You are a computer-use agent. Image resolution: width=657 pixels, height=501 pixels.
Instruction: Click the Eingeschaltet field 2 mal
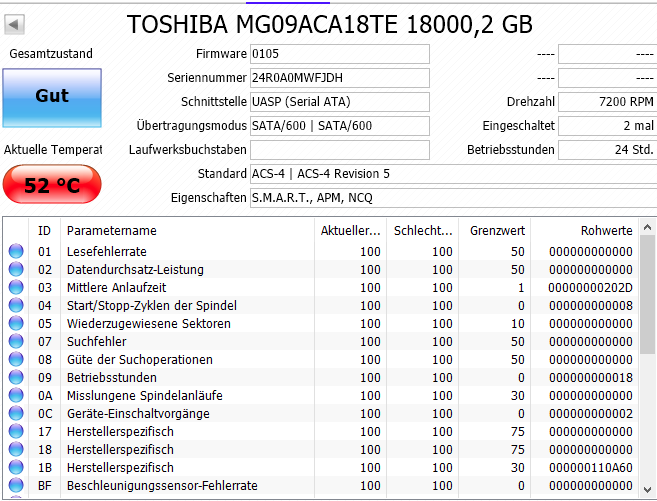point(608,126)
